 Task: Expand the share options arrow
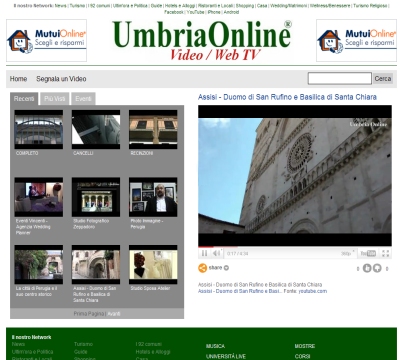click(226, 268)
